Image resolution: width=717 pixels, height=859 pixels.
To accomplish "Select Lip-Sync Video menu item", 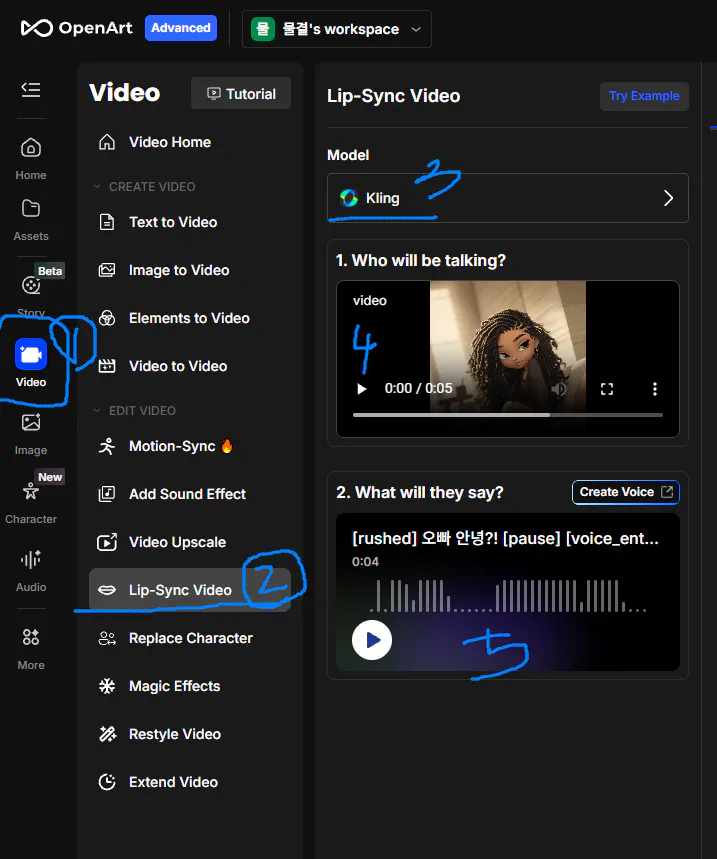I will click(x=190, y=590).
